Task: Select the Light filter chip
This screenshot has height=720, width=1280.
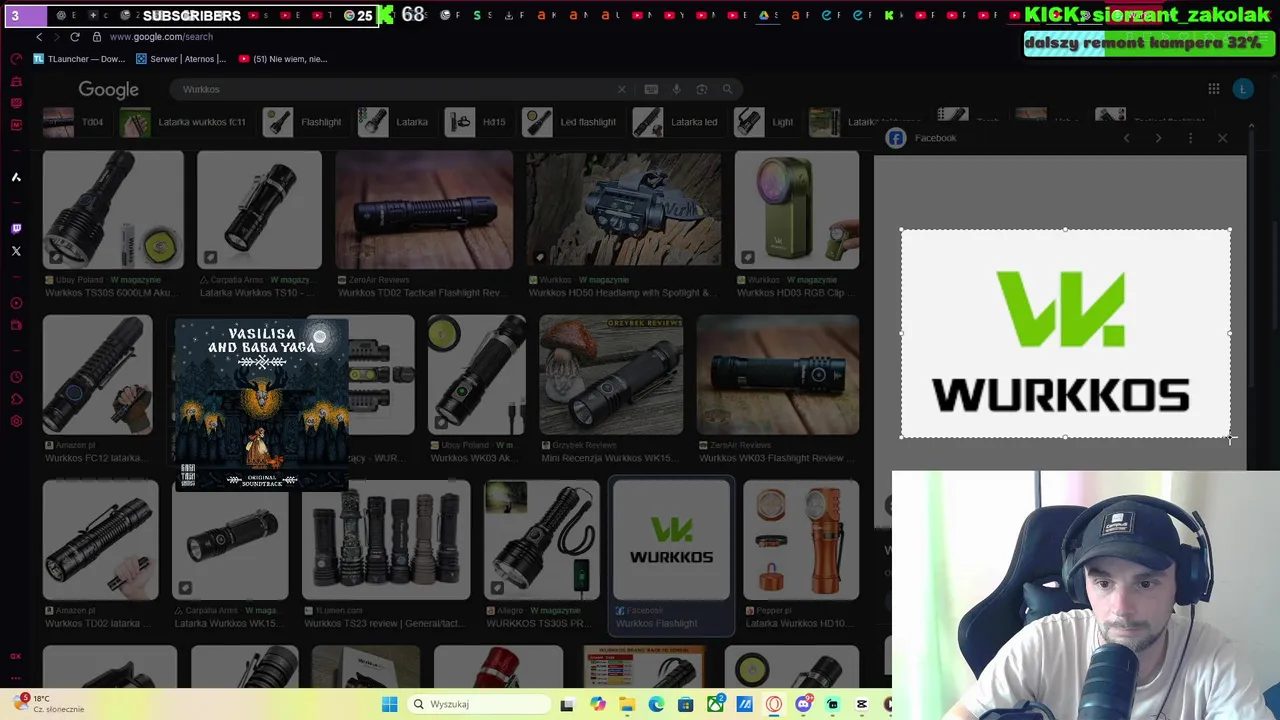Action: coord(765,122)
